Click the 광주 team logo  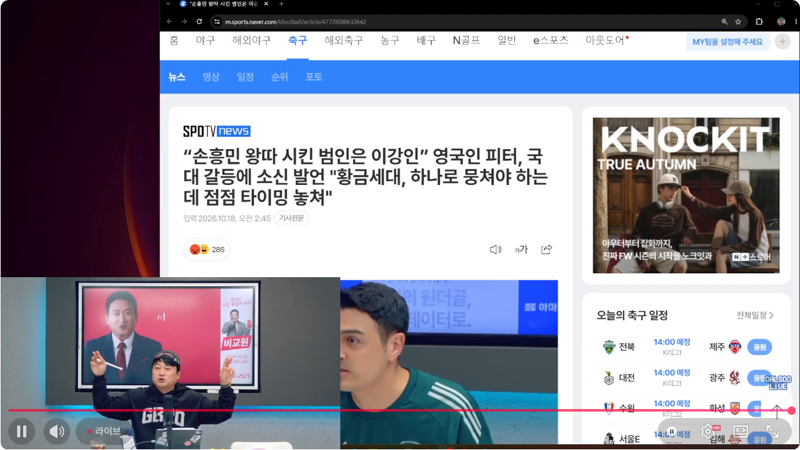[x=735, y=378]
